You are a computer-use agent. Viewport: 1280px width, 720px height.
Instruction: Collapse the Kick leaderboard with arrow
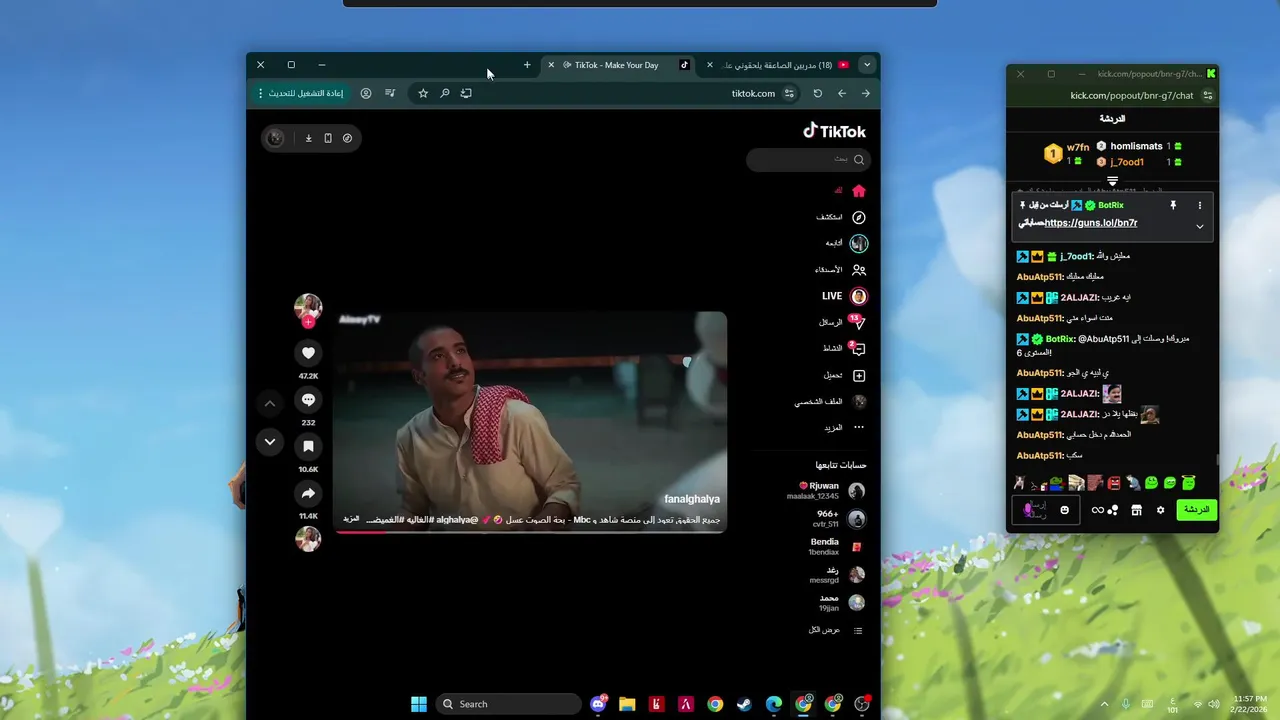(1112, 181)
